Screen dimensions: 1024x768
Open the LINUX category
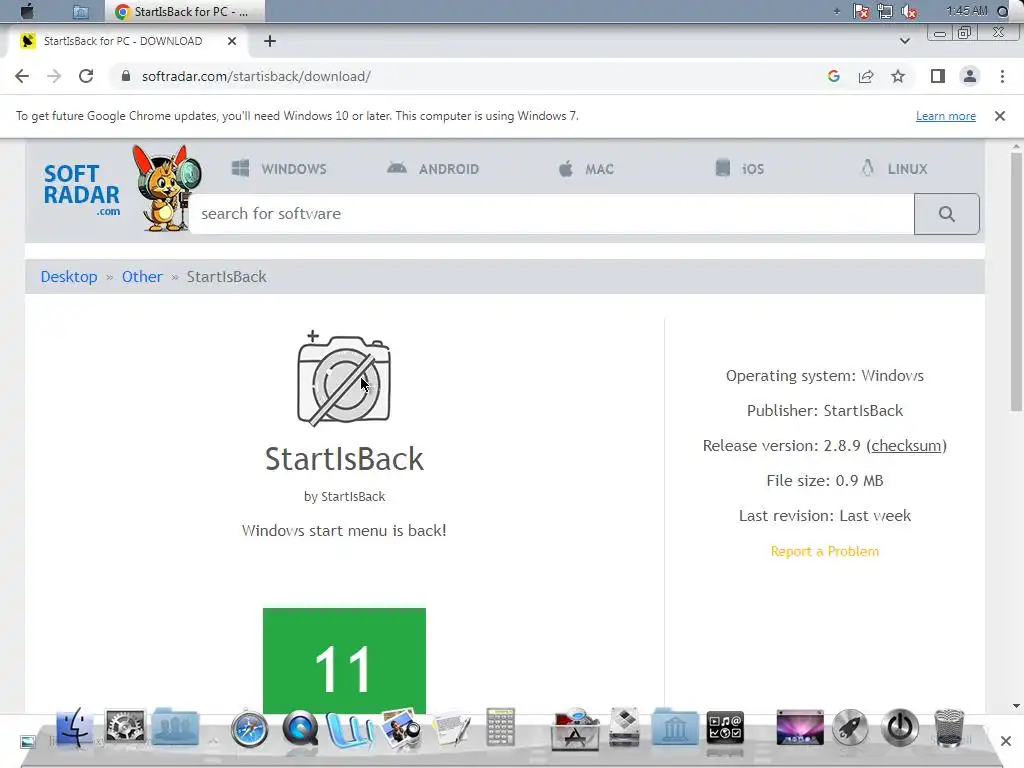[x=893, y=168]
